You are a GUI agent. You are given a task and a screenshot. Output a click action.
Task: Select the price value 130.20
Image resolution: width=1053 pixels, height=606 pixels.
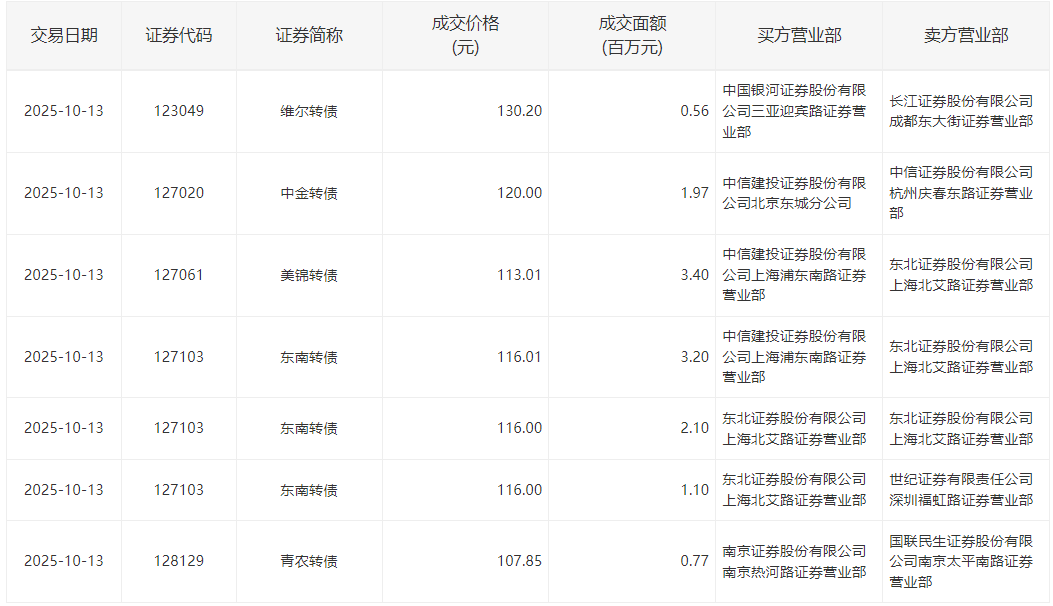tap(519, 111)
